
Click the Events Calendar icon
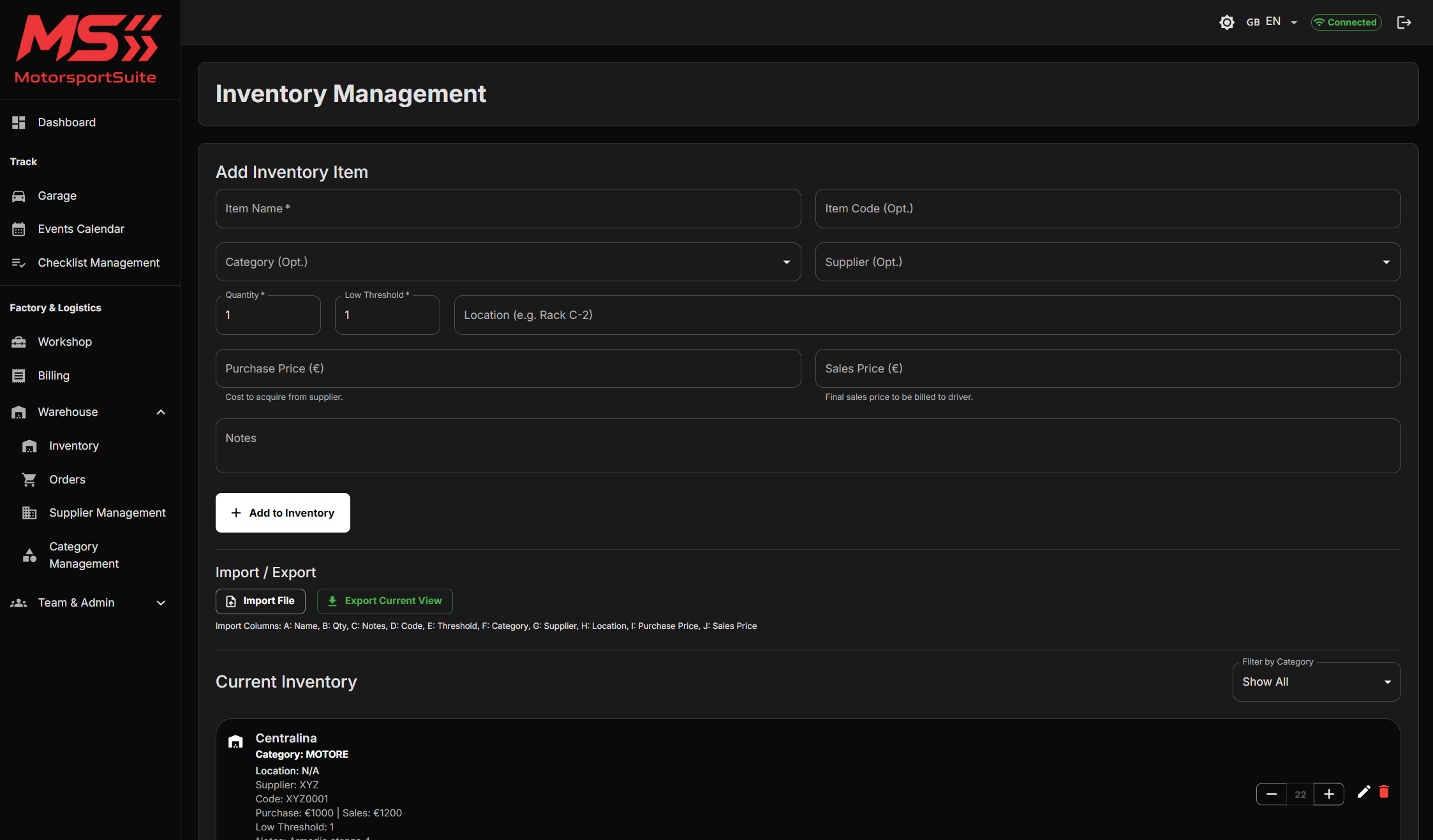point(19,229)
